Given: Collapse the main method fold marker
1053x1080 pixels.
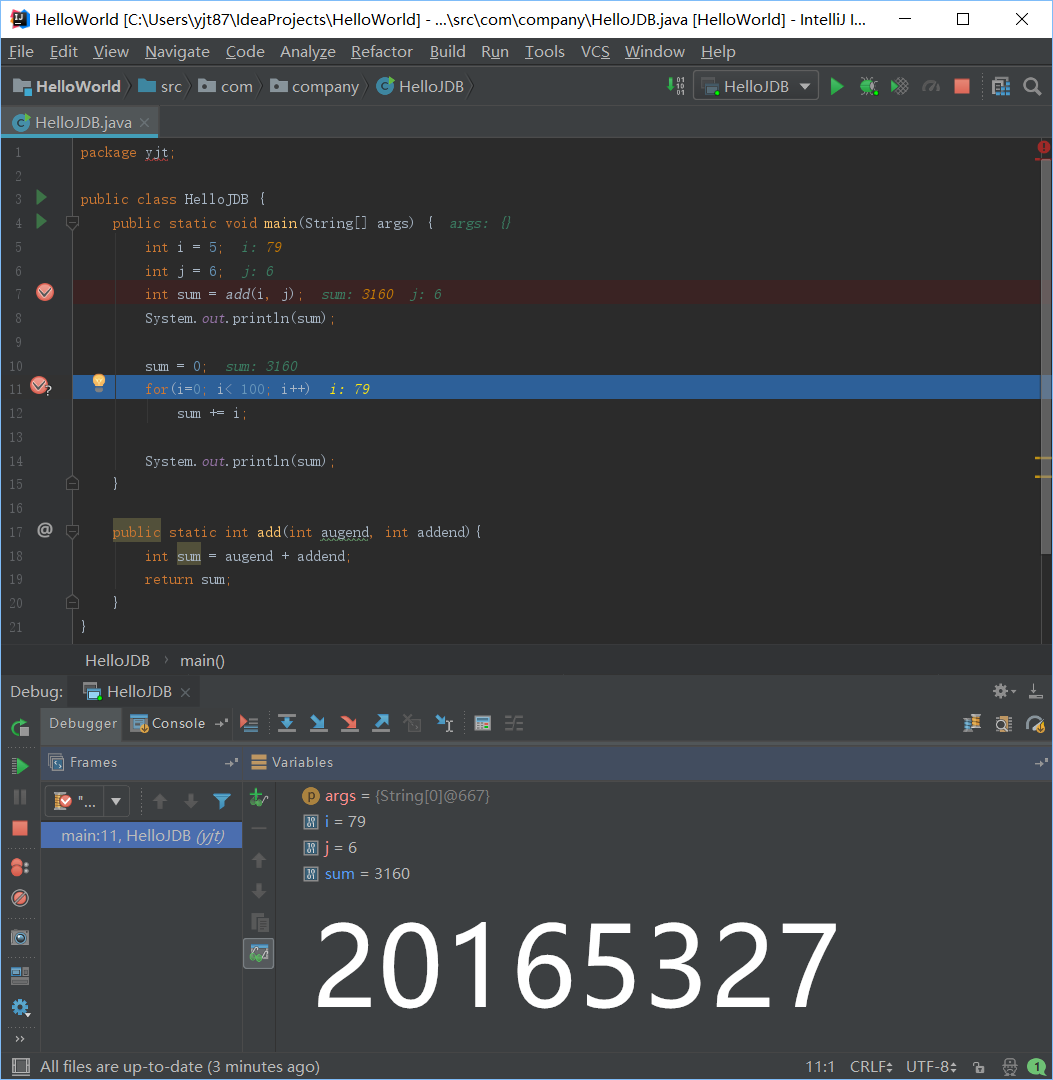Looking at the screenshot, I should (x=72, y=222).
